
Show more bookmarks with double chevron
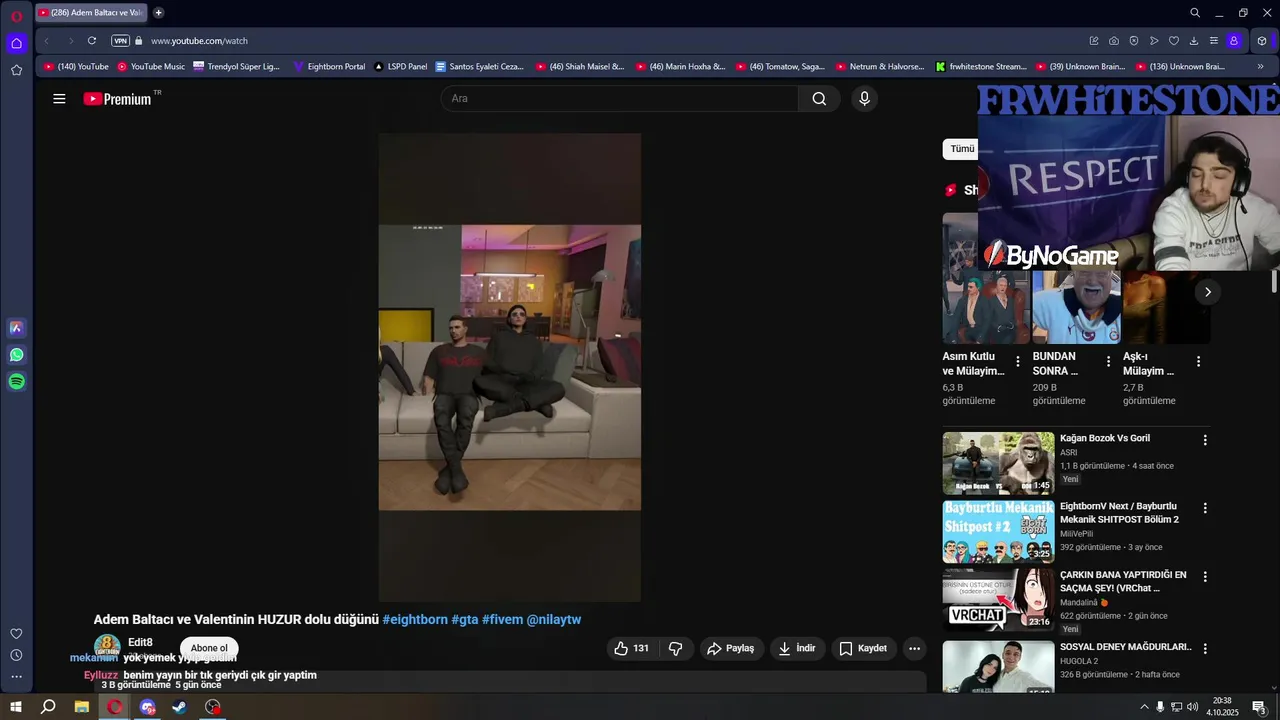click(1260, 67)
